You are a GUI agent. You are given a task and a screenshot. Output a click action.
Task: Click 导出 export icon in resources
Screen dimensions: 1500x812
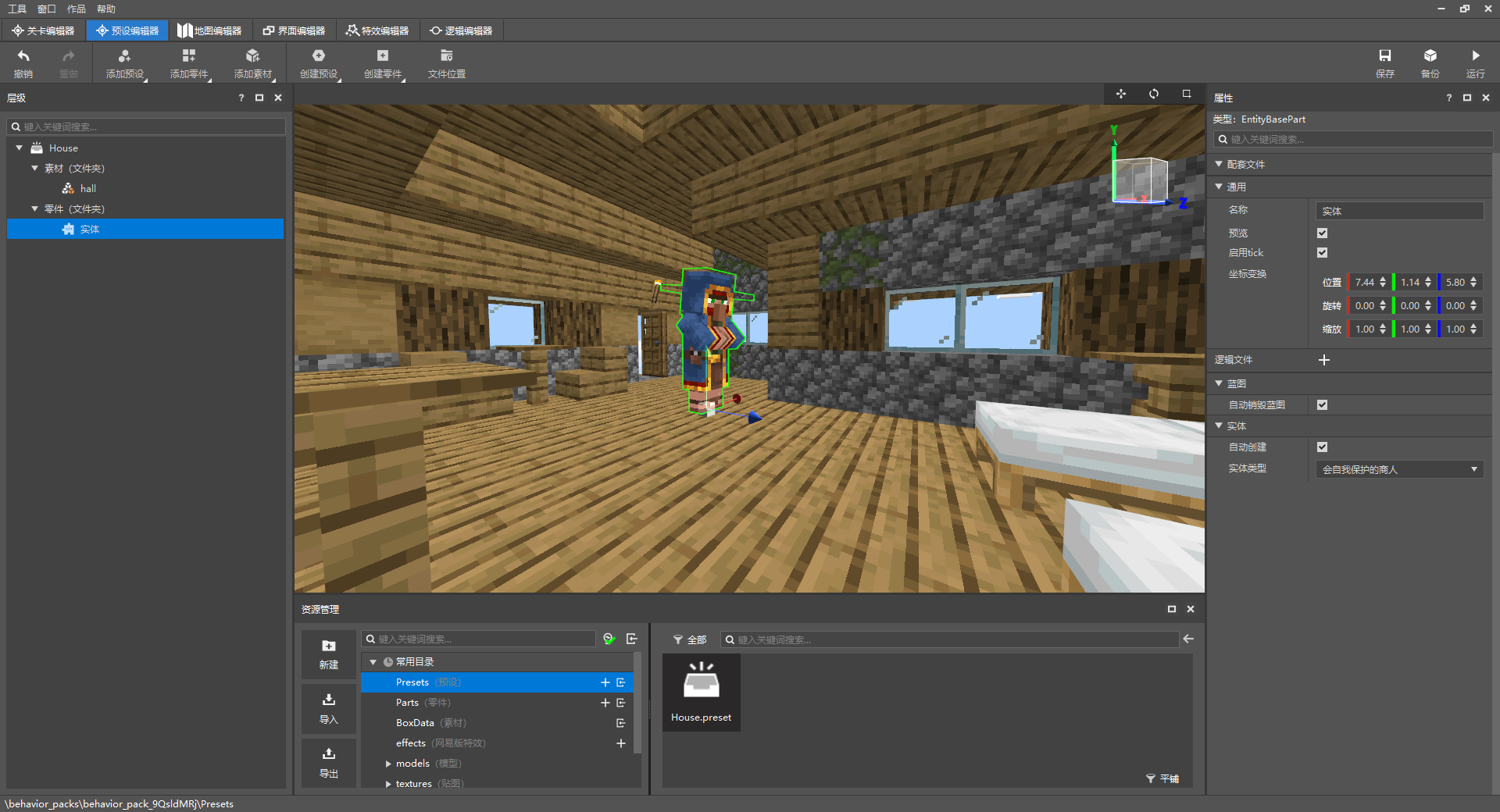329,753
